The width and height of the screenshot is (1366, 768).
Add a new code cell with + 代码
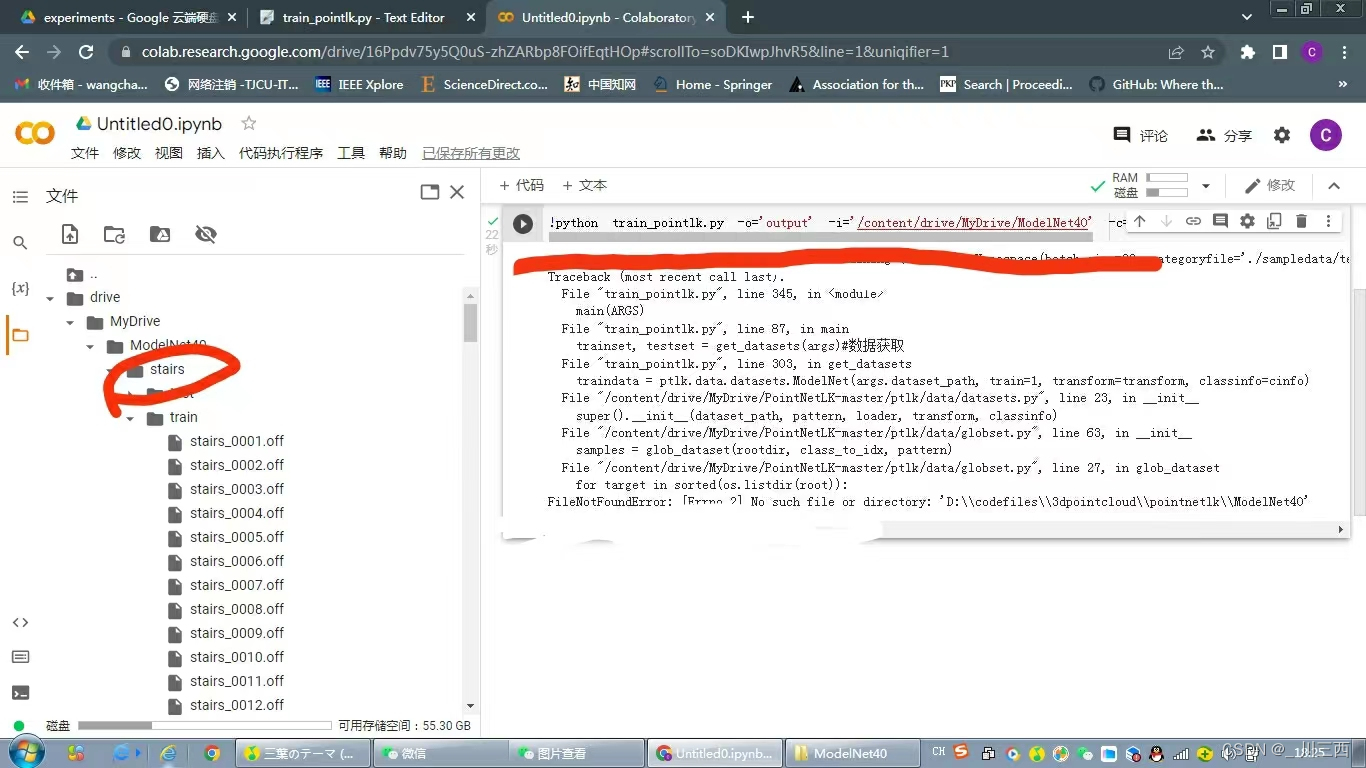point(521,185)
